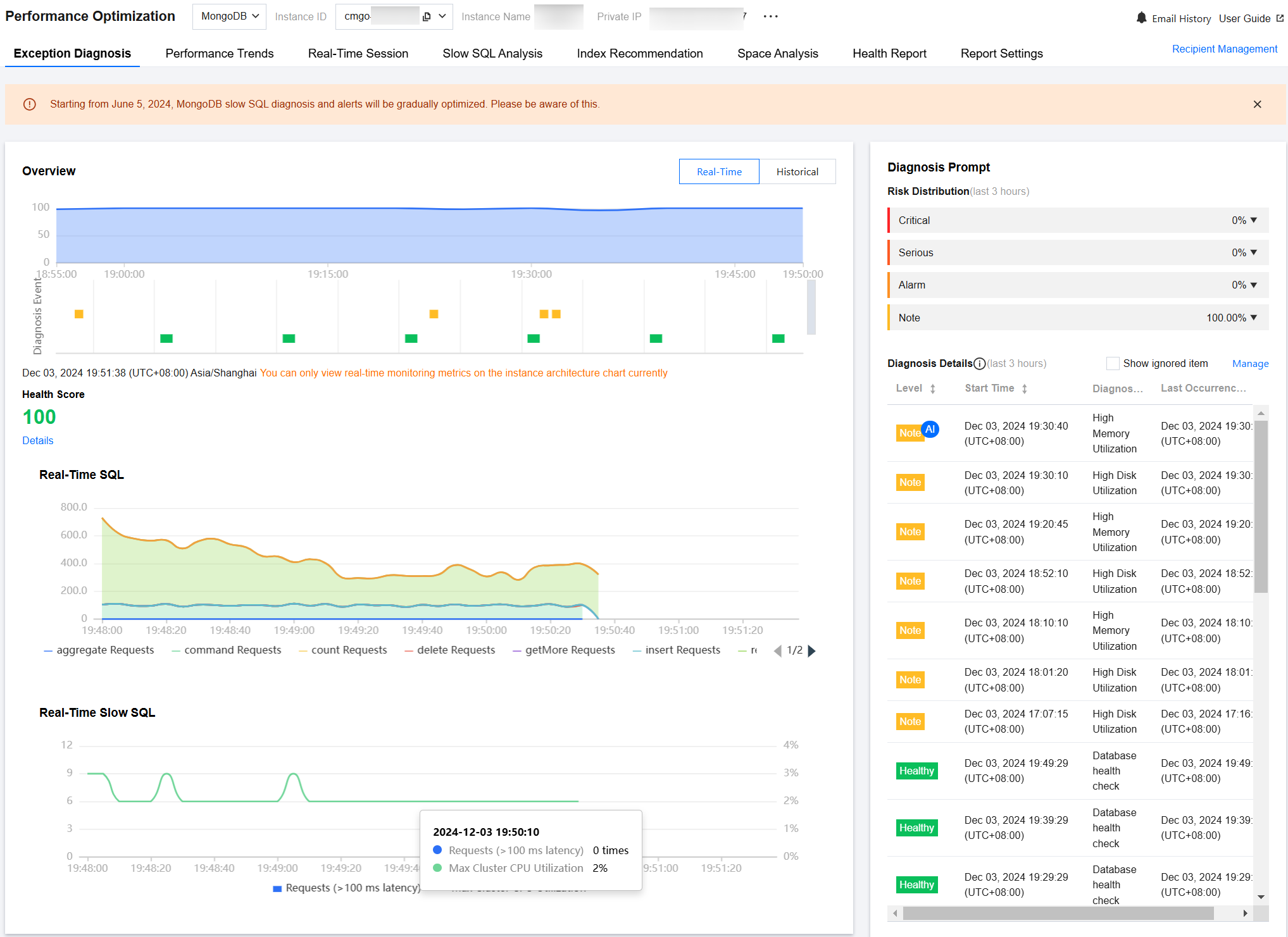Switch overview to Historical mode
The height and width of the screenshot is (937, 1288).
coord(797,171)
